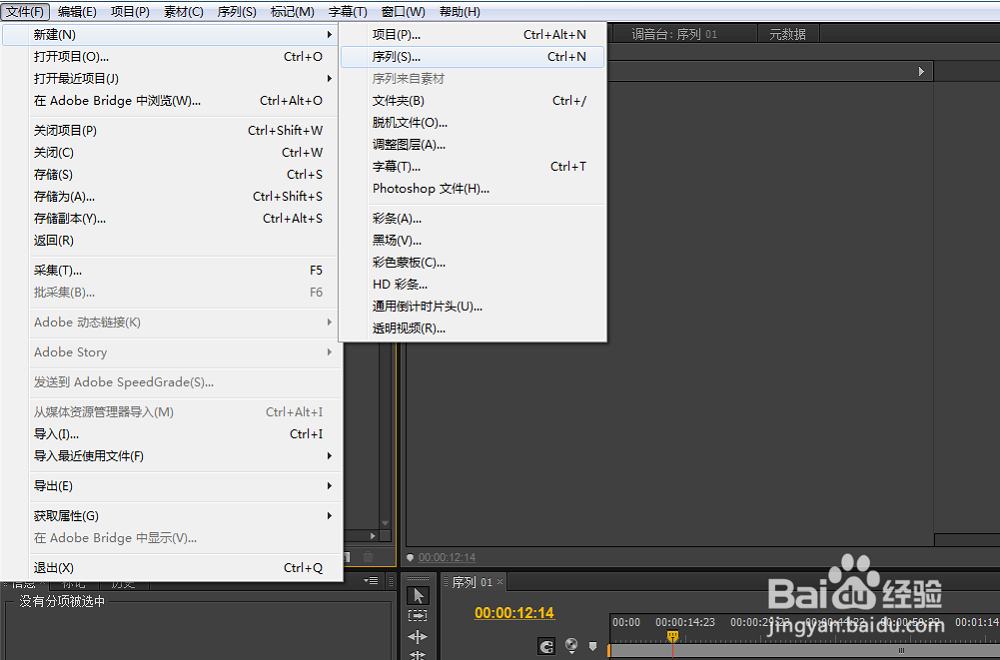Screen dimensions: 1000x660
Task: Choose 彩条(A)... in submenu
Action: pos(473,219)
